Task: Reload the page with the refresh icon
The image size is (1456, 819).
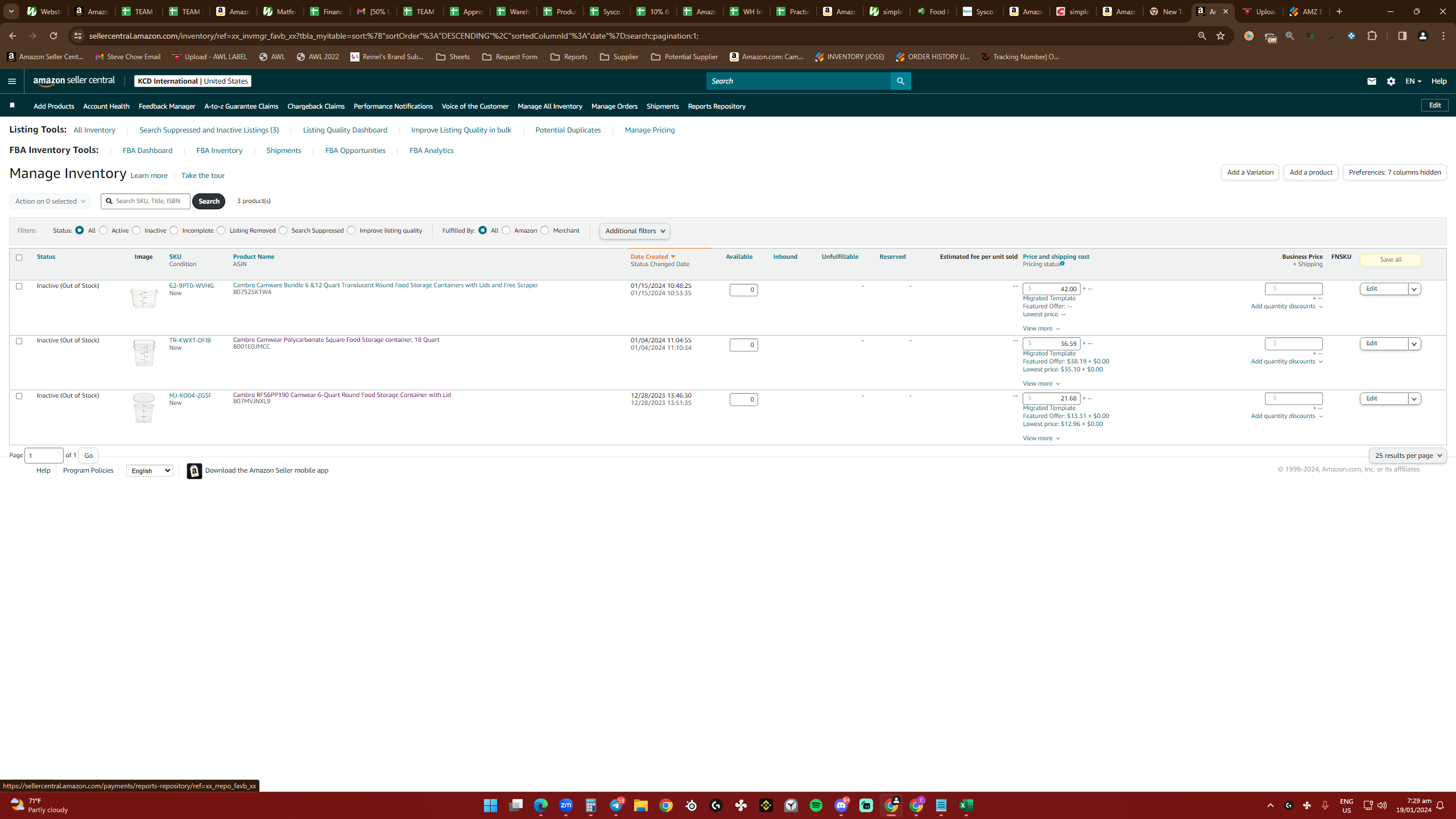Action: pos(53,36)
